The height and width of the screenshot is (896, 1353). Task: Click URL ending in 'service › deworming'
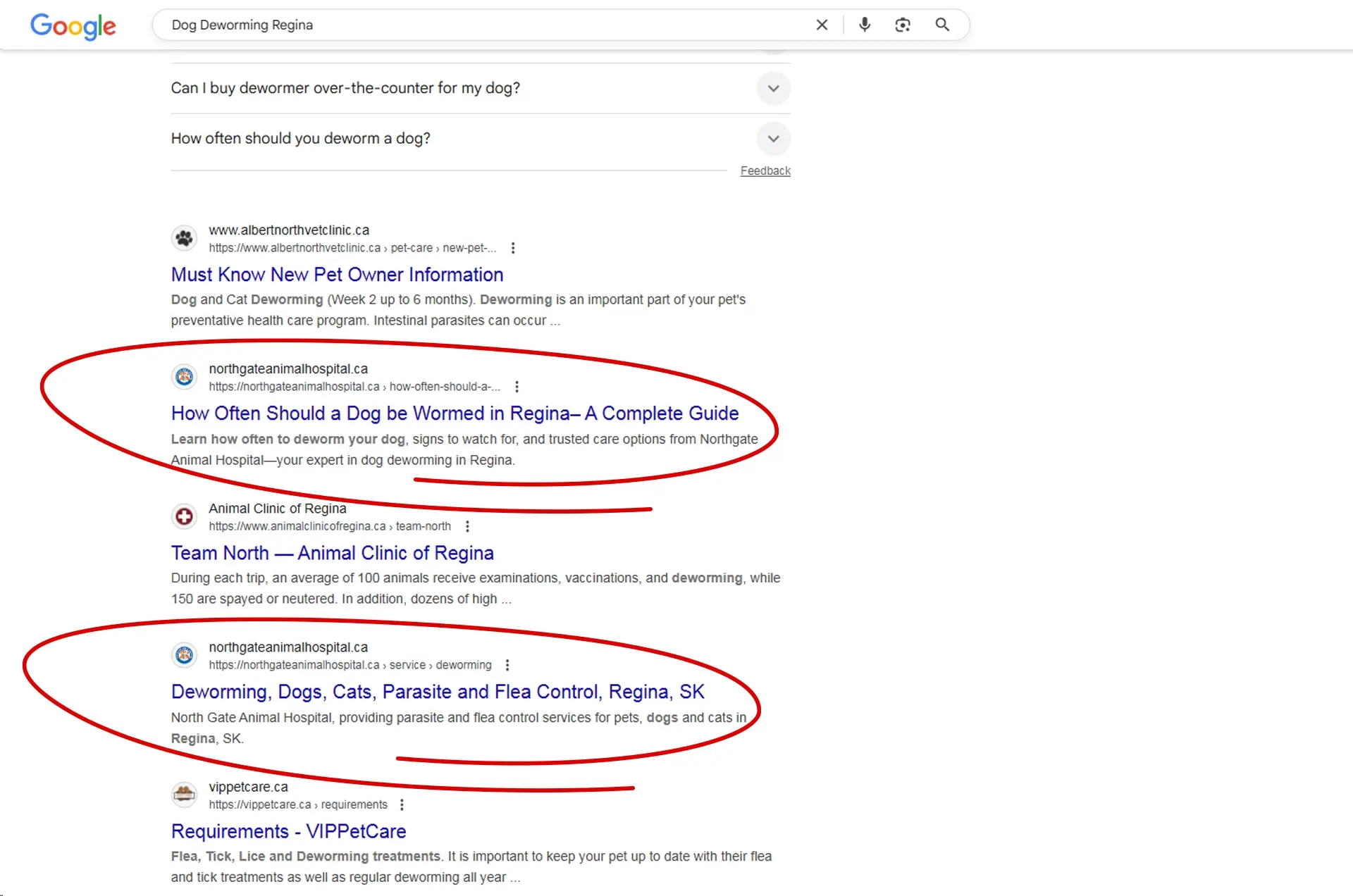pos(350,665)
